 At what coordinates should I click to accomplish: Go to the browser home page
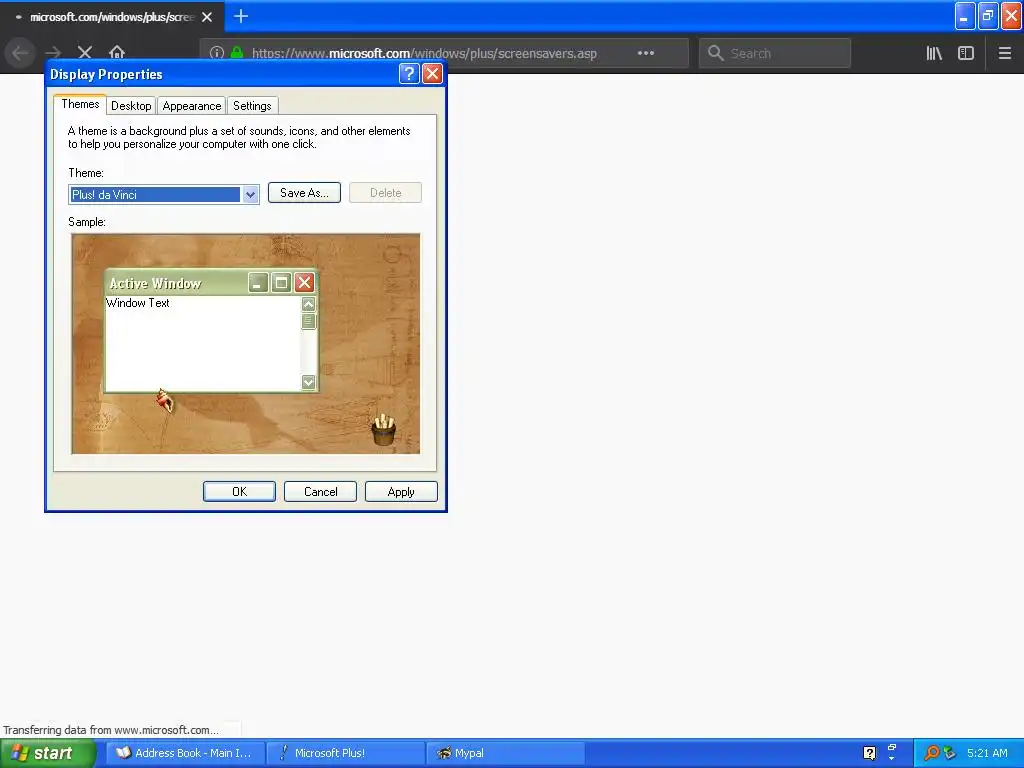tap(117, 52)
